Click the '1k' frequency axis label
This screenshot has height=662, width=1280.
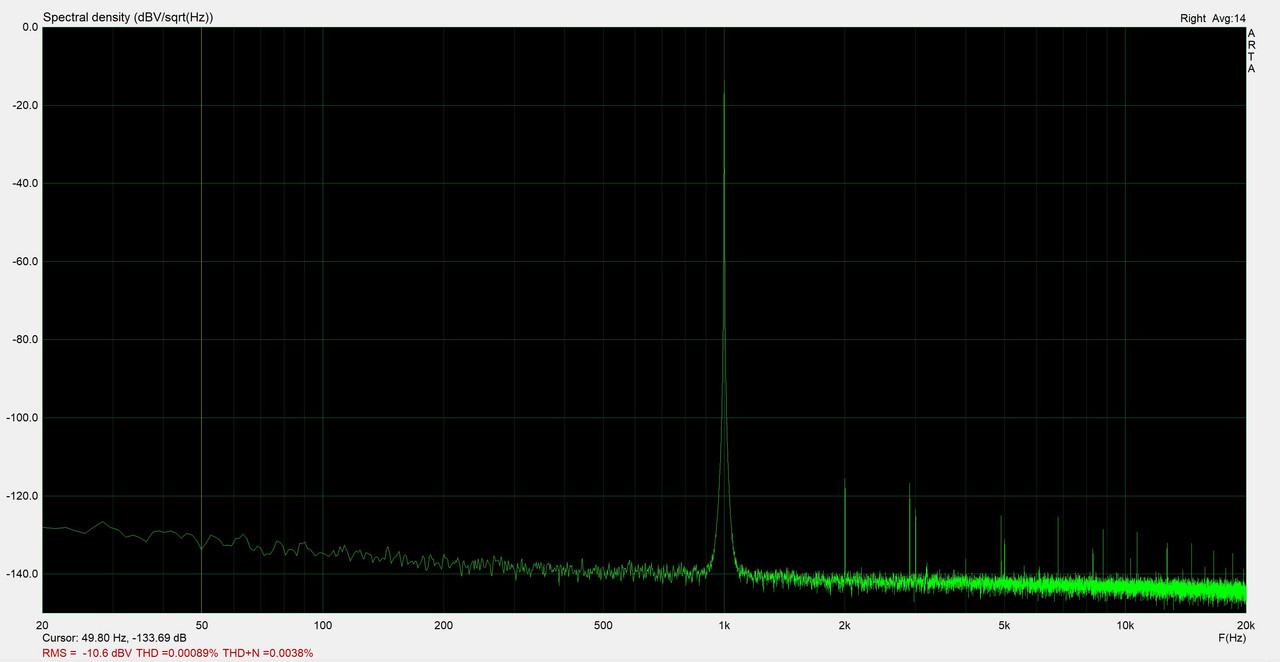pyautogui.click(x=724, y=626)
